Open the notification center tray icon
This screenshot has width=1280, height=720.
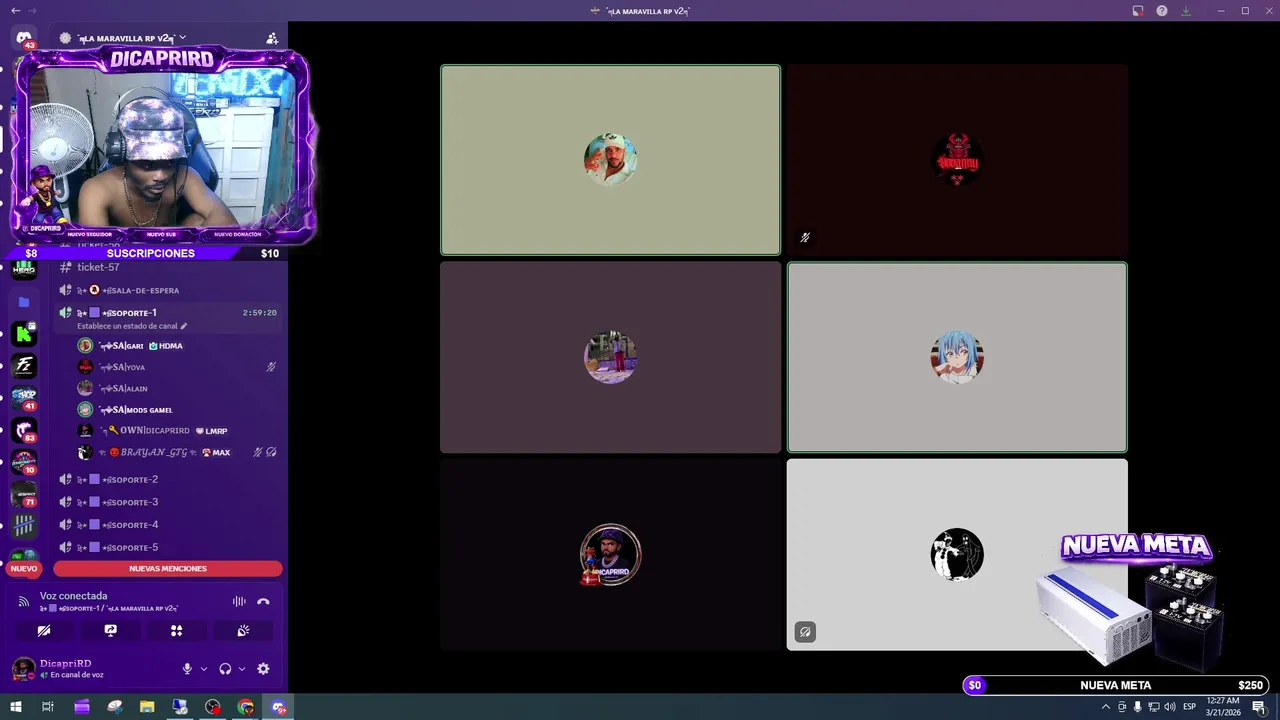pos(1259,707)
